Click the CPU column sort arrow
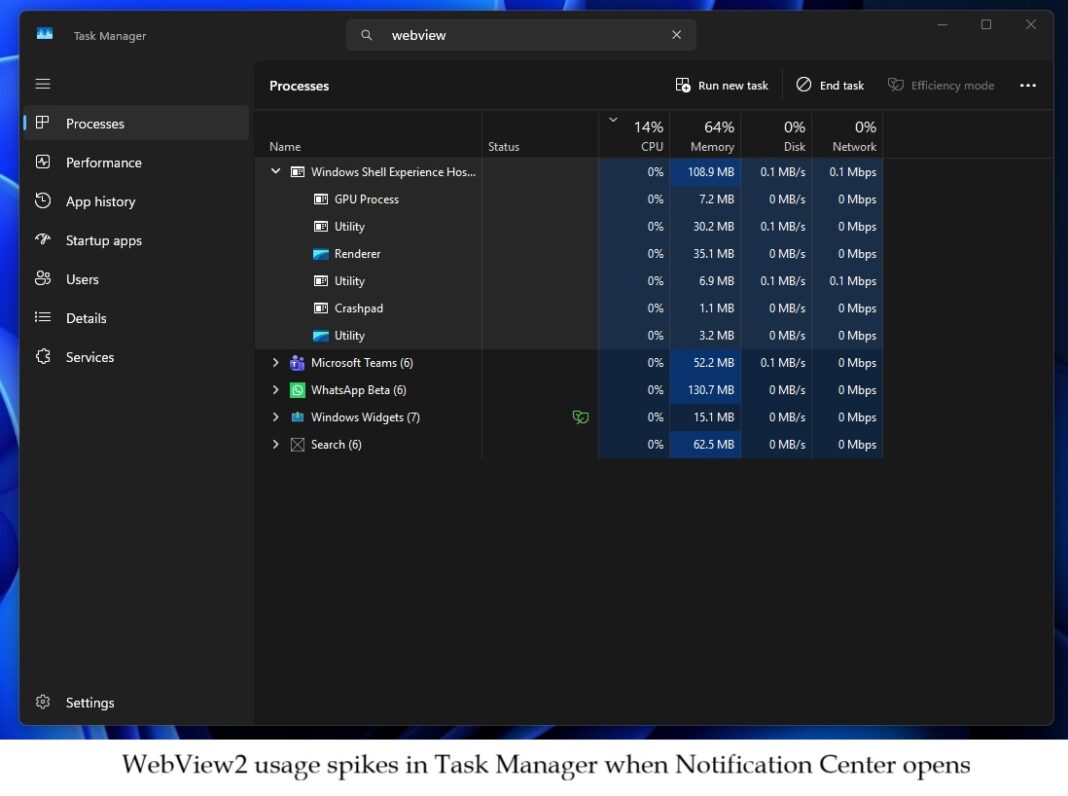The height and width of the screenshot is (796, 1068). [613, 118]
